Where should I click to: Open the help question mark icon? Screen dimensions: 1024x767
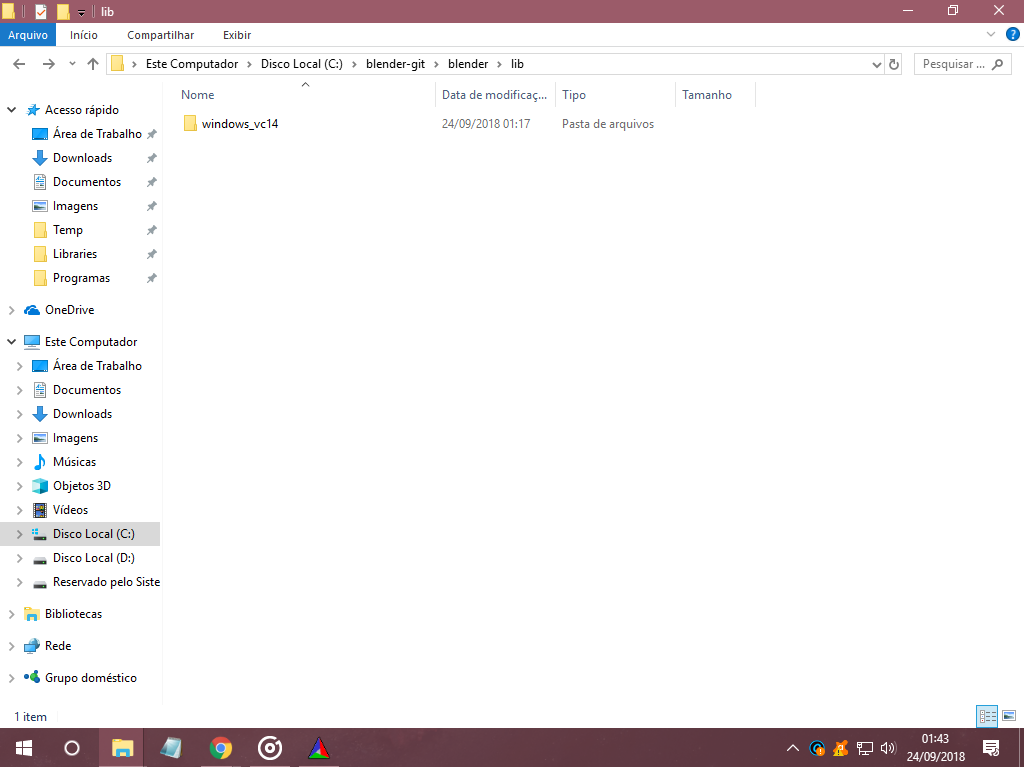click(x=1012, y=34)
